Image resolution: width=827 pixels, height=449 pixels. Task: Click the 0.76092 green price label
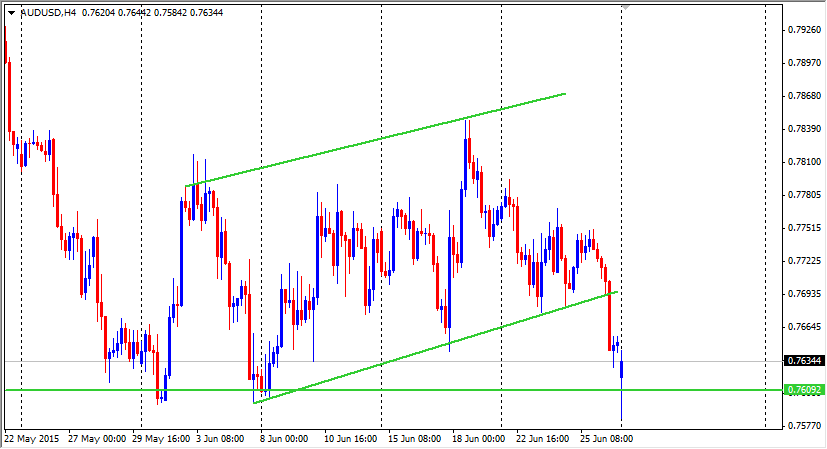pyautogui.click(x=804, y=390)
